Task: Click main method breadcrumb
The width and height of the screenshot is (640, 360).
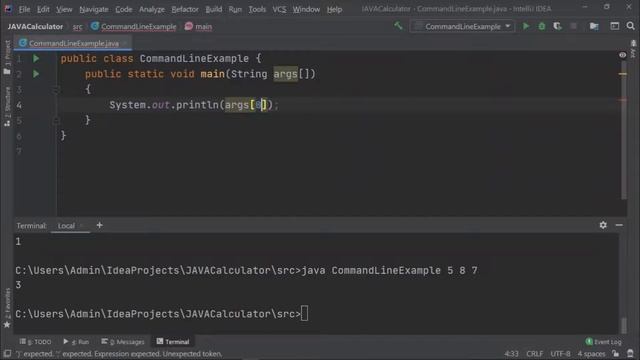Action: click(198, 27)
